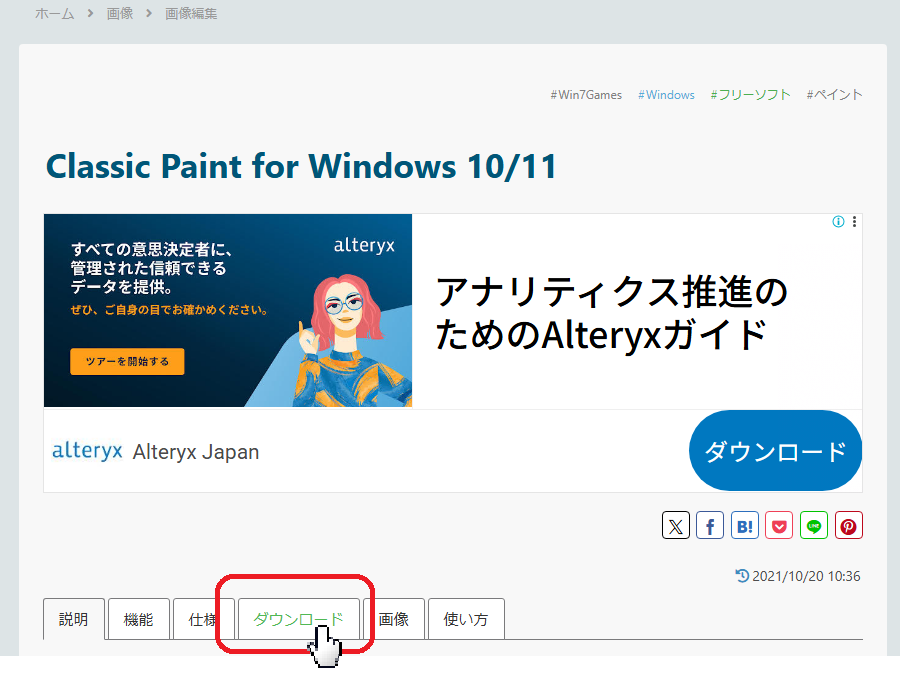Click the update history clock icon

(x=742, y=576)
